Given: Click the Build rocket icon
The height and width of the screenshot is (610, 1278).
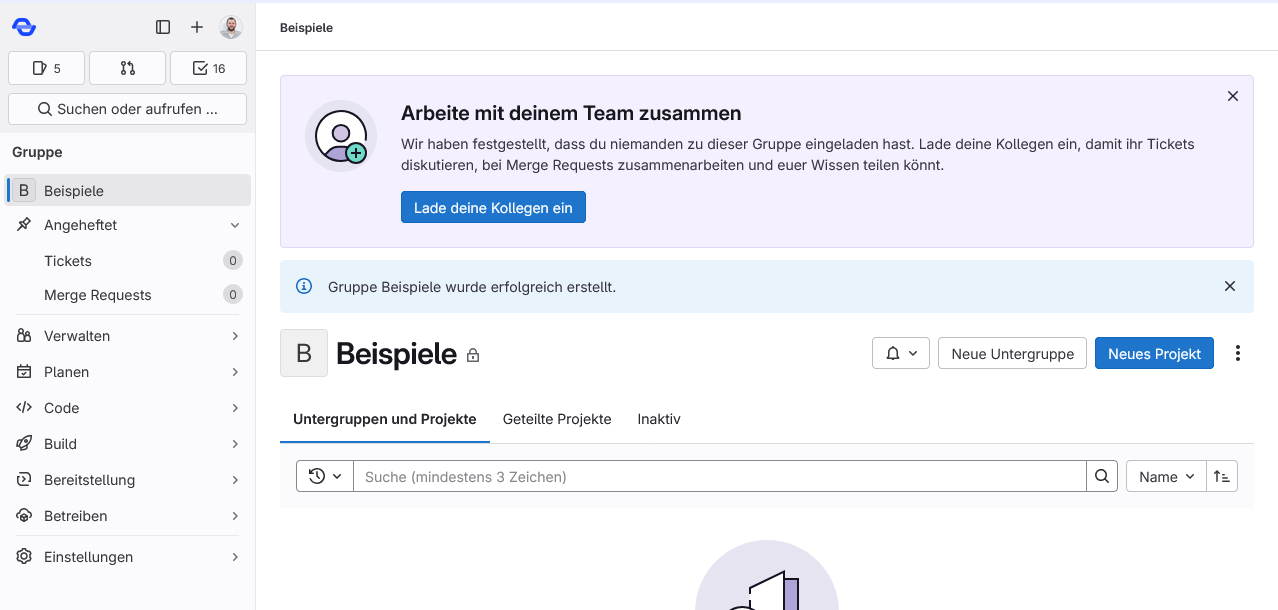Looking at the screenshot, I should (x=24, y=444).
